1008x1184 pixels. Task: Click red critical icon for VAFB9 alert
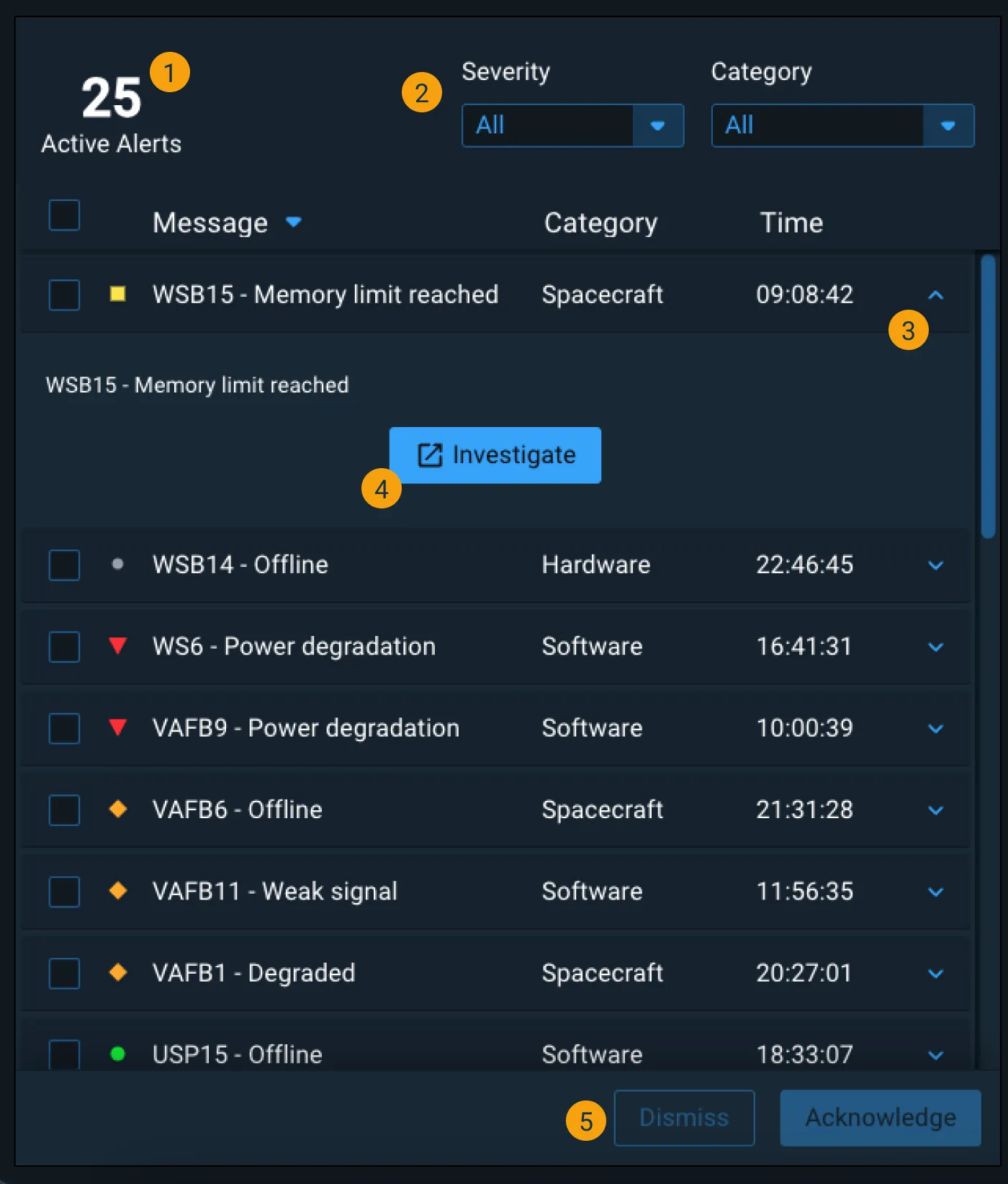tap(117, 727)
